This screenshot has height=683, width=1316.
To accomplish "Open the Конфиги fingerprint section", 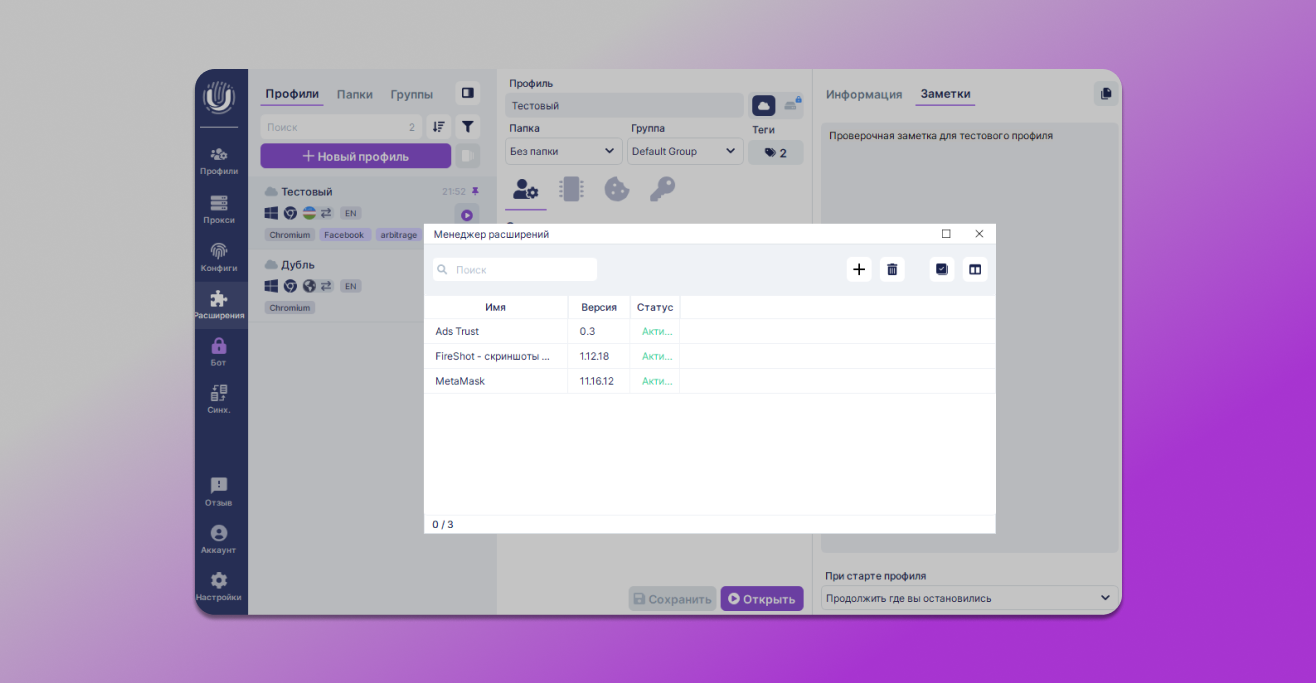I will click(x=219, y=257).
